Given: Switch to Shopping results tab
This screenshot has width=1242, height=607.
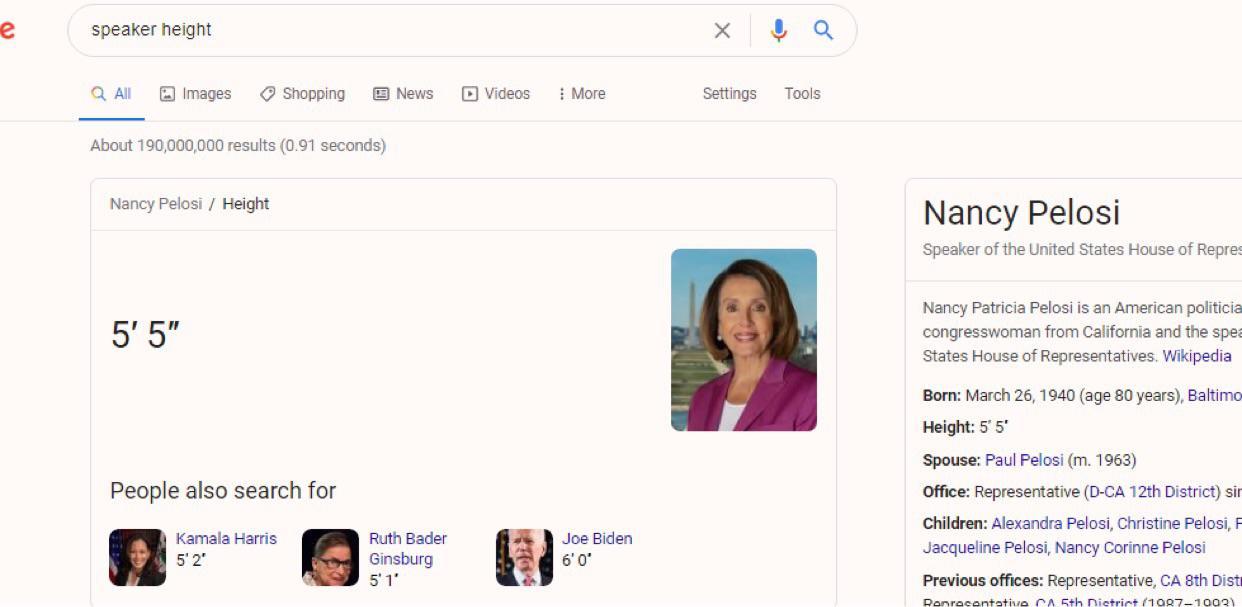Looking at the screenshot, I should tap(302, 93).
